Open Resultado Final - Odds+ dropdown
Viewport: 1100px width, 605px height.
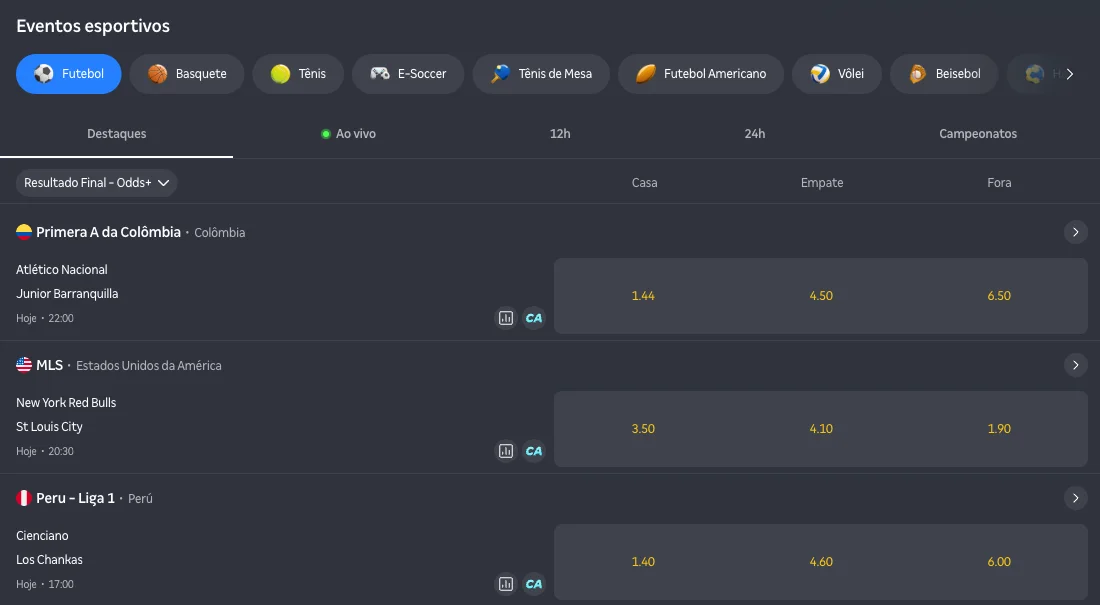click(x=97, y=182)
